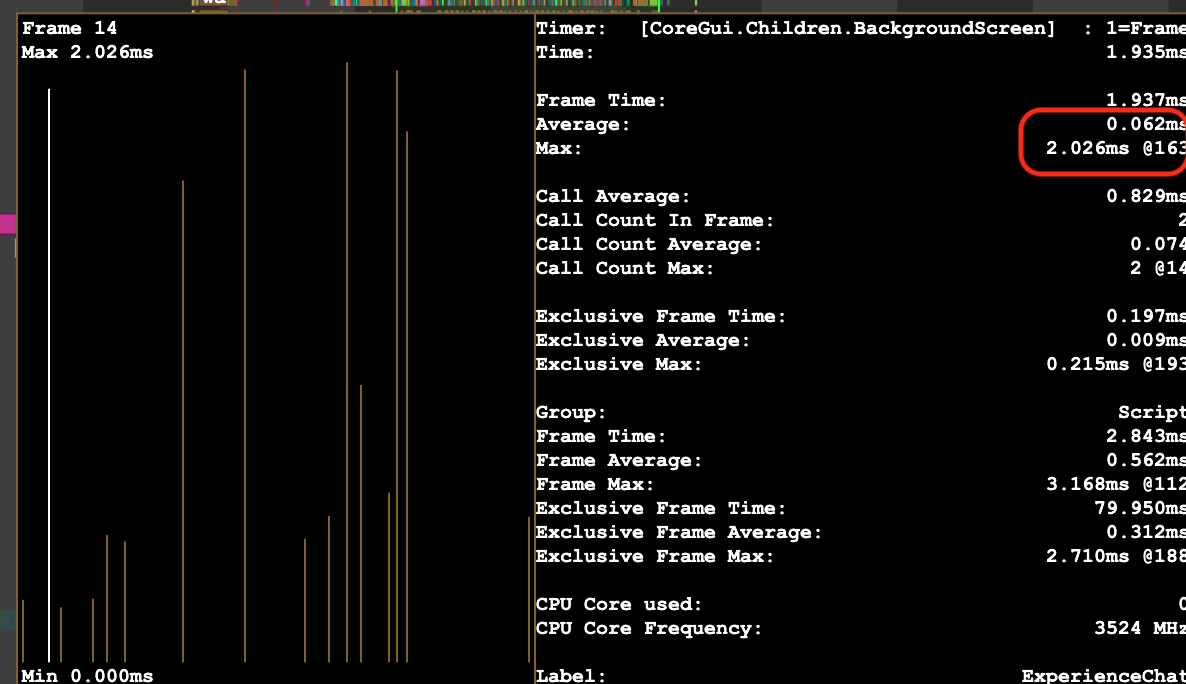Select the "1.937ms" Frame Time value
The width and height of the screenshot is (1186, 684).
tap(1146, 100)
